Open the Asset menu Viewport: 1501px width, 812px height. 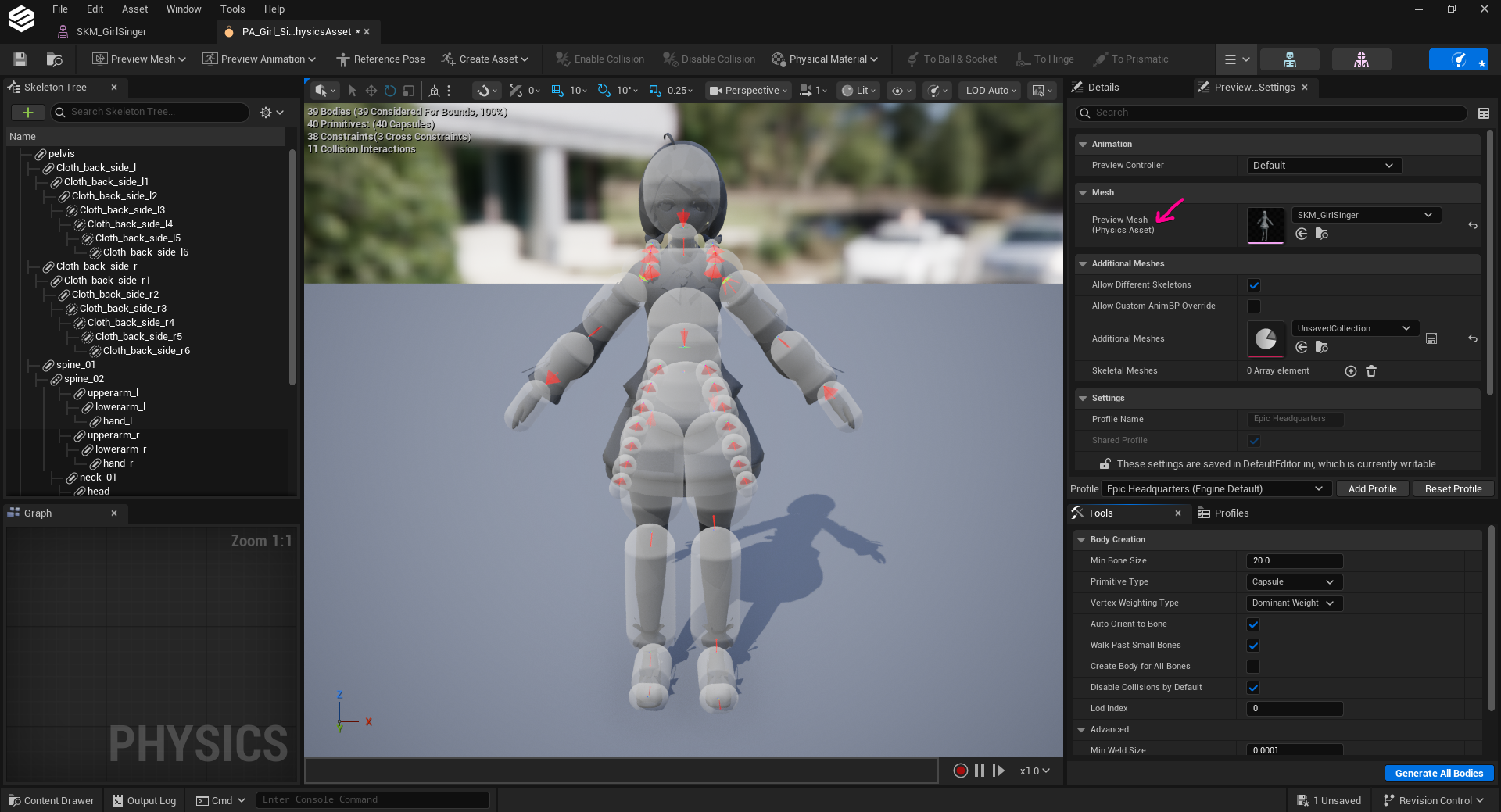coord(134,9)
